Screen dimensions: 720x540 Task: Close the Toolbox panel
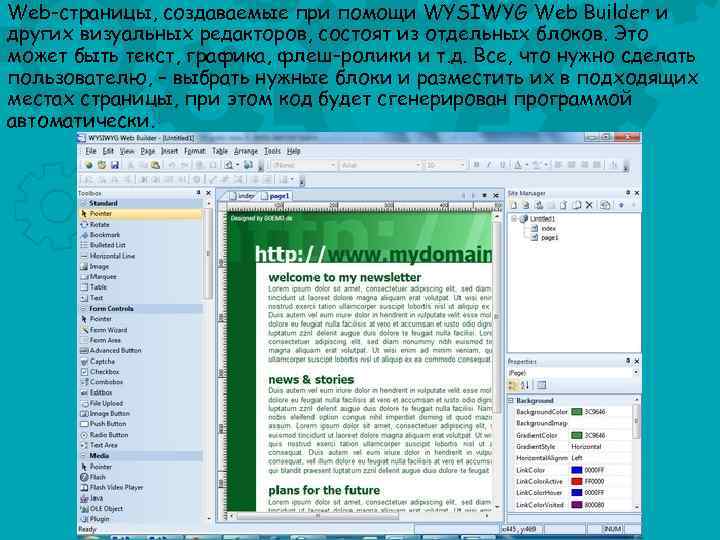click(208, 193)
